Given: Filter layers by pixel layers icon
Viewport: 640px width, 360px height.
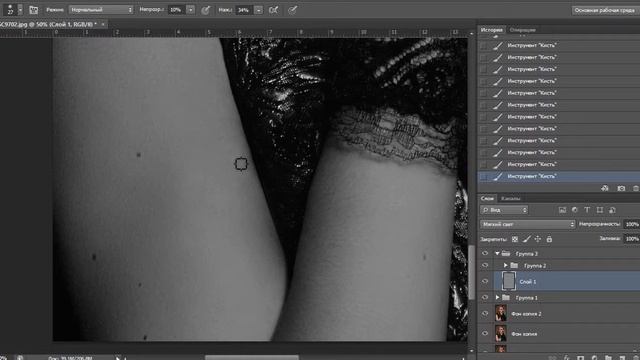Looking at the screenshot, I should (562, 210).
